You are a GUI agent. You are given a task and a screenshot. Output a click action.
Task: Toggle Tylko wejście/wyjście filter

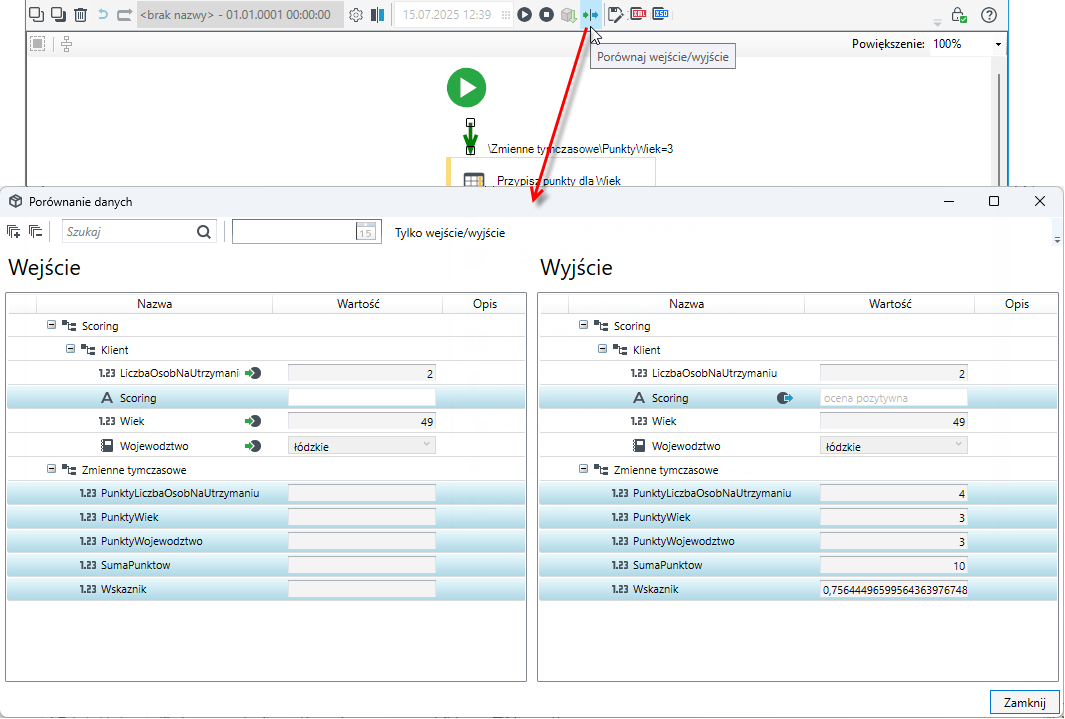coord(450,233)
